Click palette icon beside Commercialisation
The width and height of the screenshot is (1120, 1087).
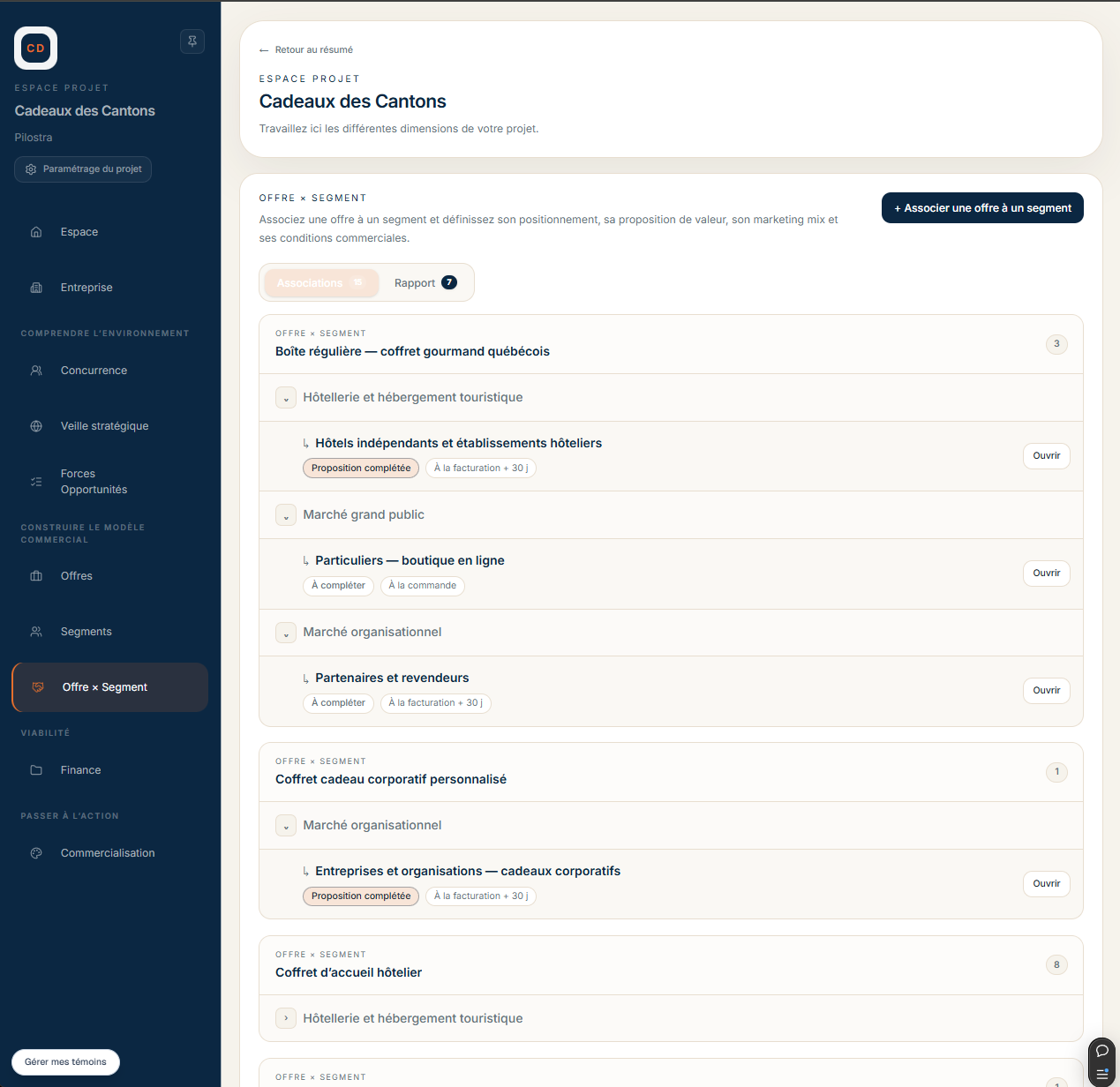pyautogui.click(x=36, y=853)
